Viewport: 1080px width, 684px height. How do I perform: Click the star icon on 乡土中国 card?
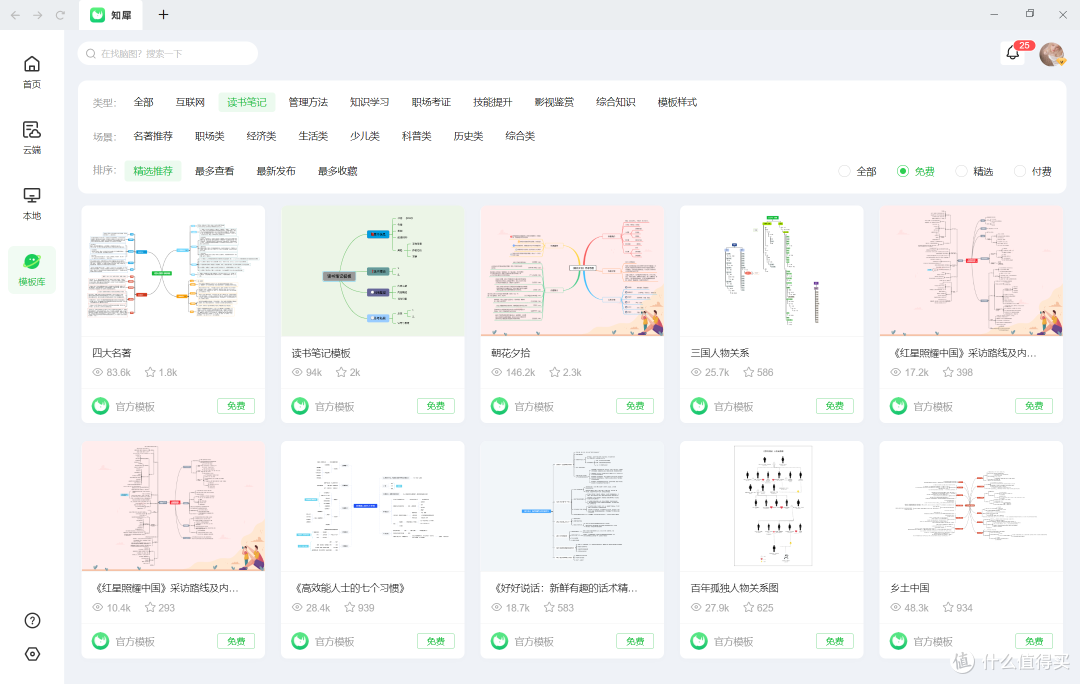pyautogui.click(x=948, y=608)
